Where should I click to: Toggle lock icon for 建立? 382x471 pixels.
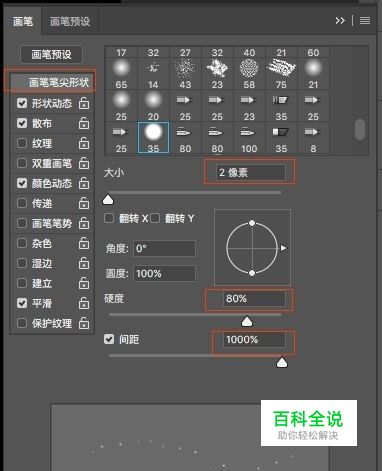pyautogui.click(x=84, y=283)
